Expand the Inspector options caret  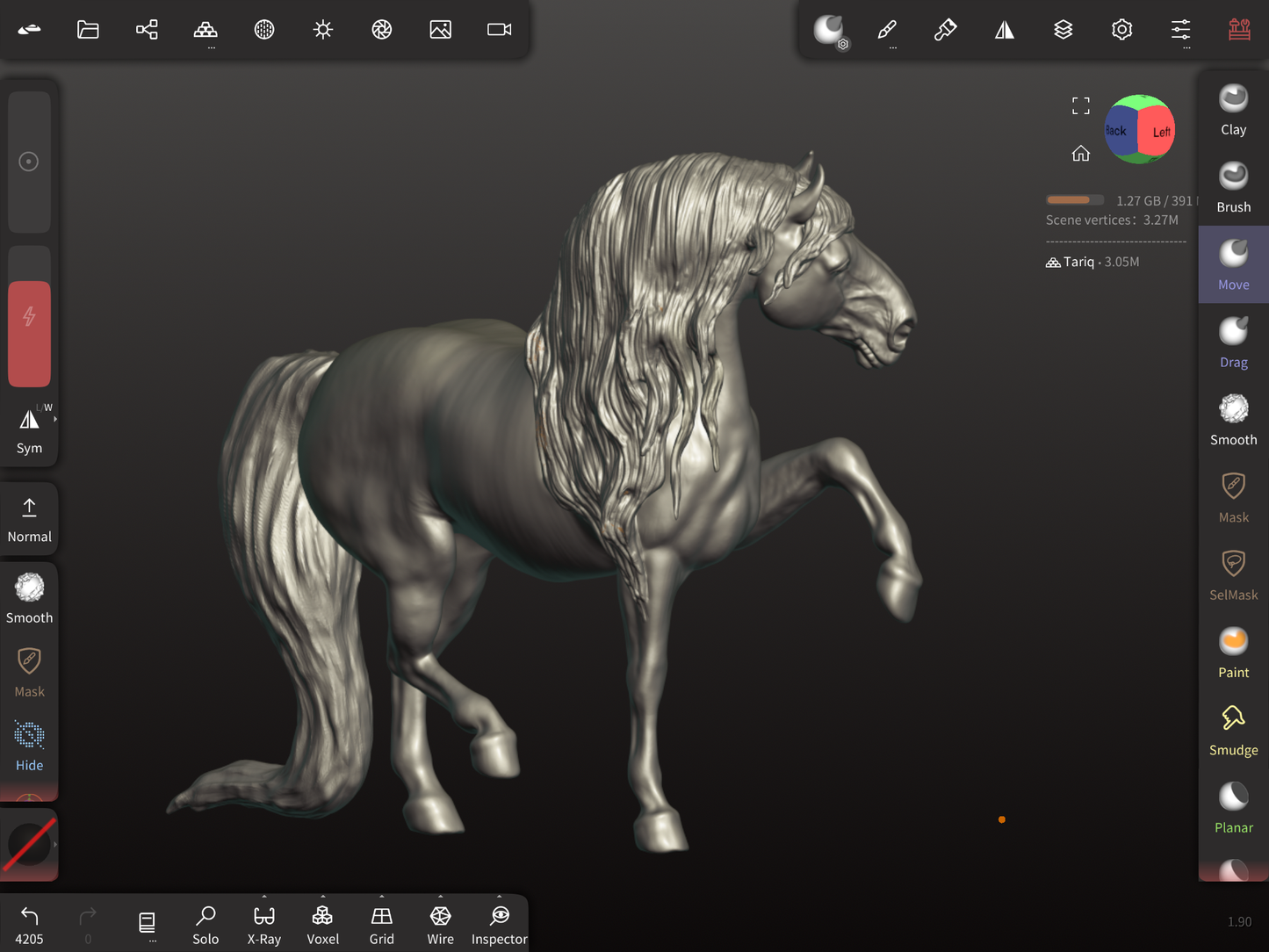pos(499,898)
